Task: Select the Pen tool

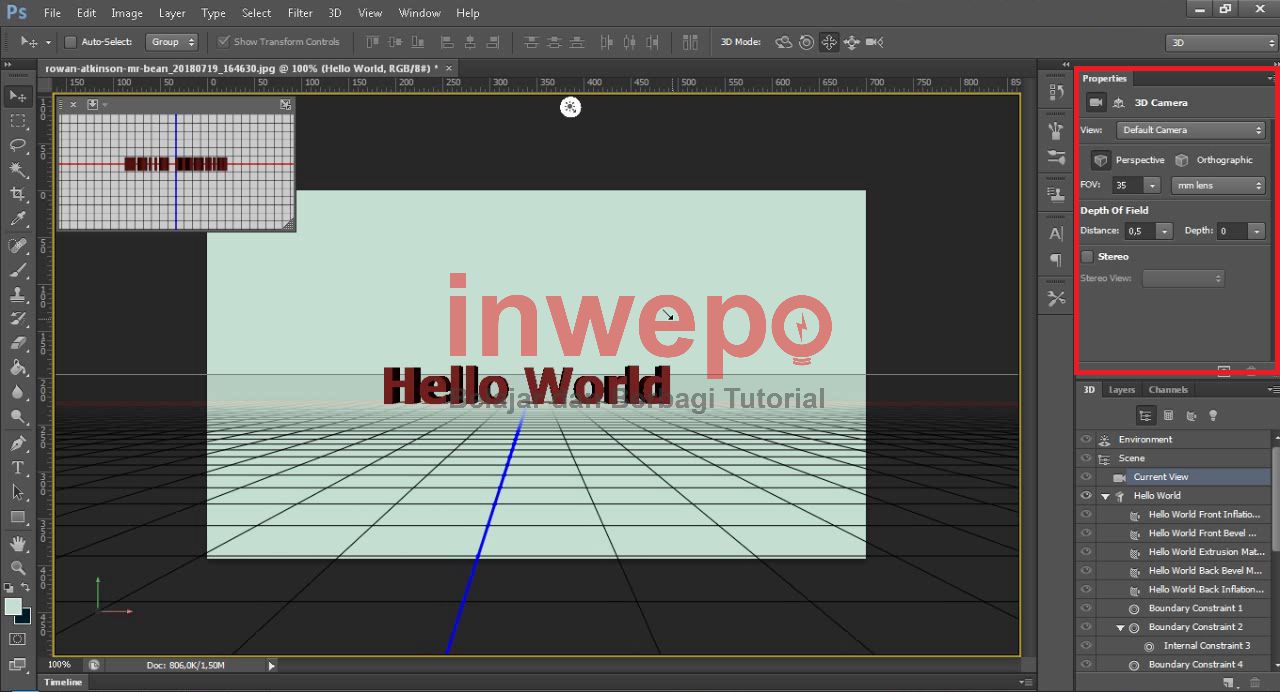Action: (x=18, y=443)
